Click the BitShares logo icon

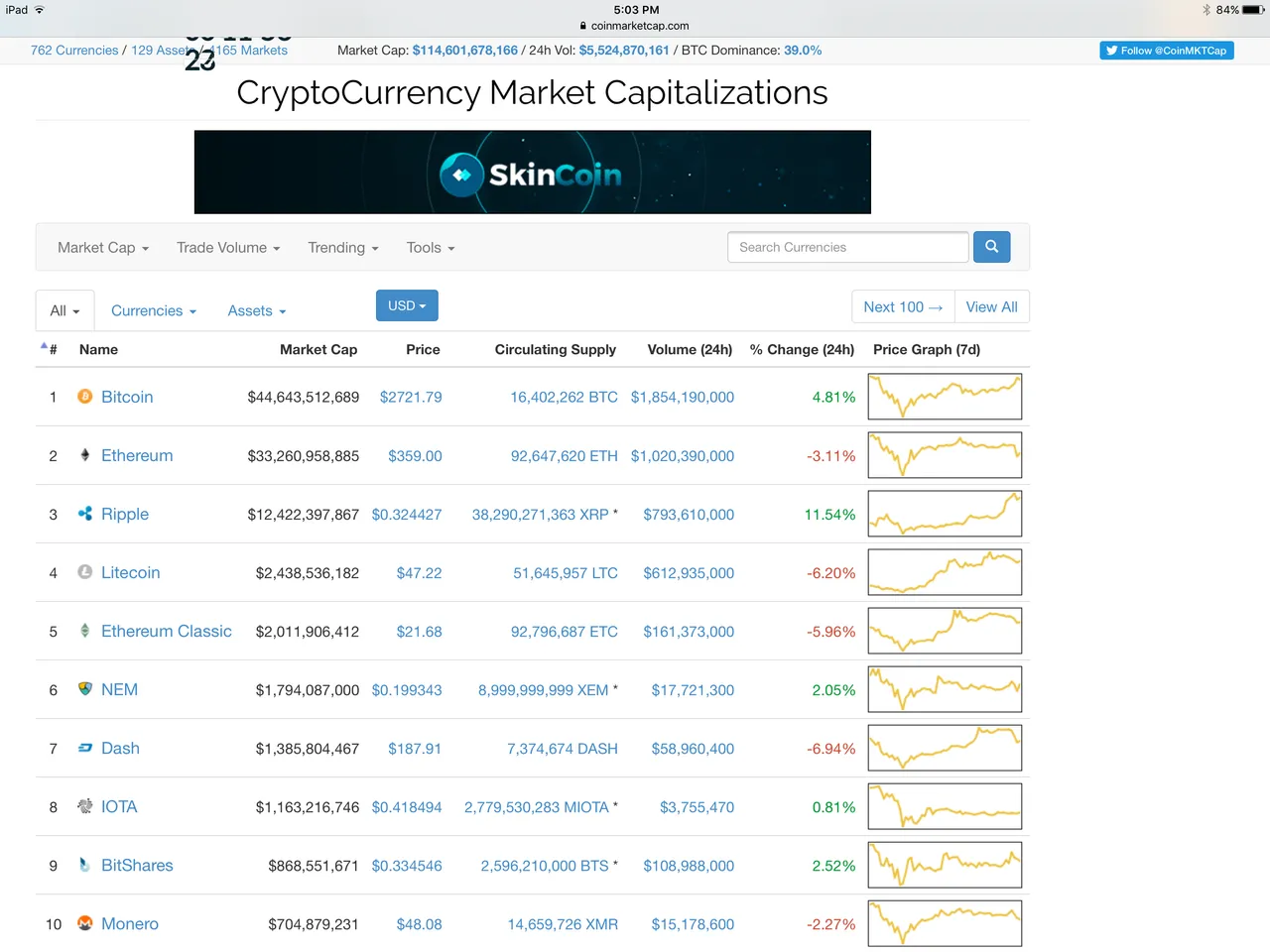click(x=85, y=865)
